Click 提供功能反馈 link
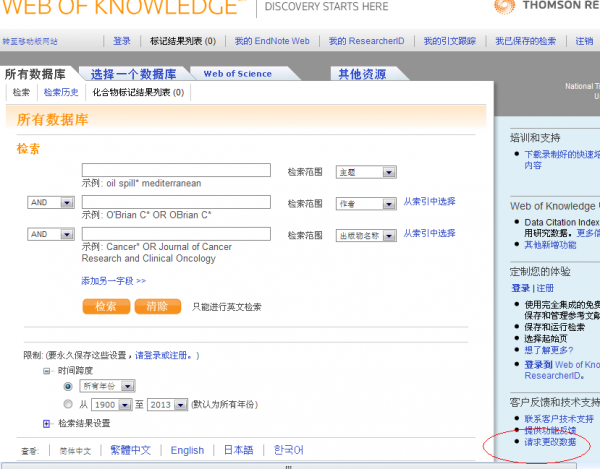 click(x=550, y=430)
